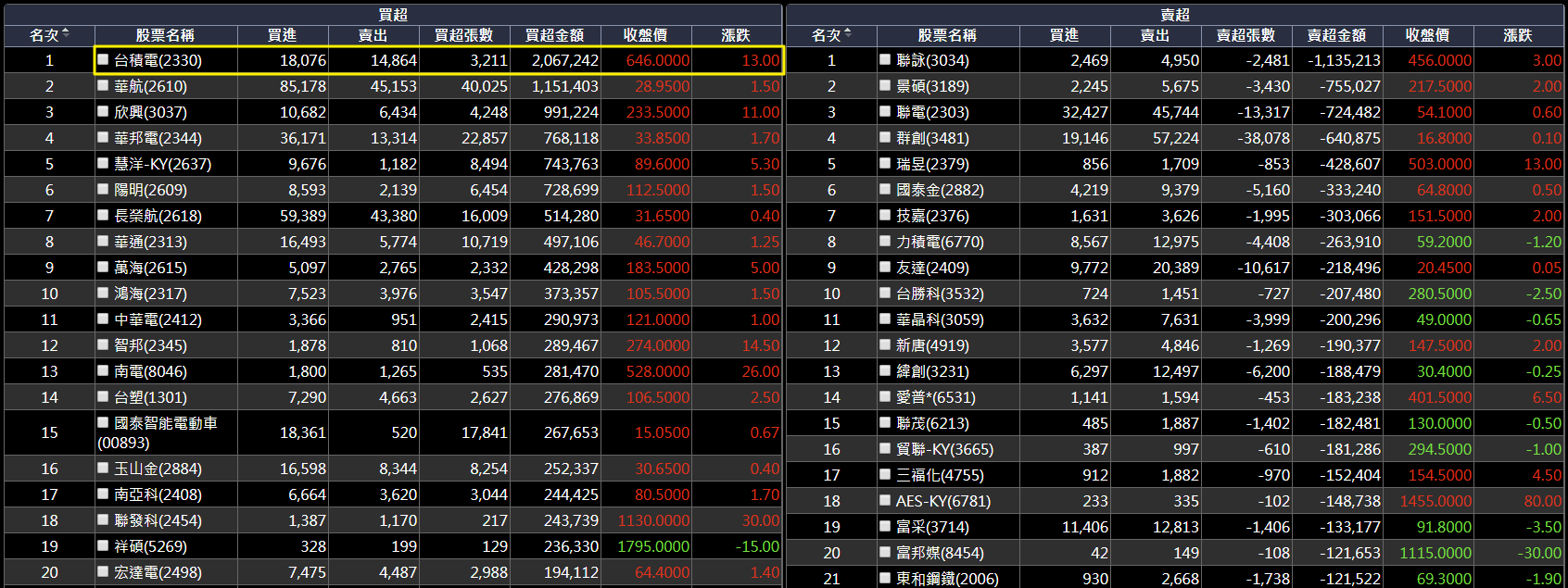Click the 買超金額 column header

(554, 35)
